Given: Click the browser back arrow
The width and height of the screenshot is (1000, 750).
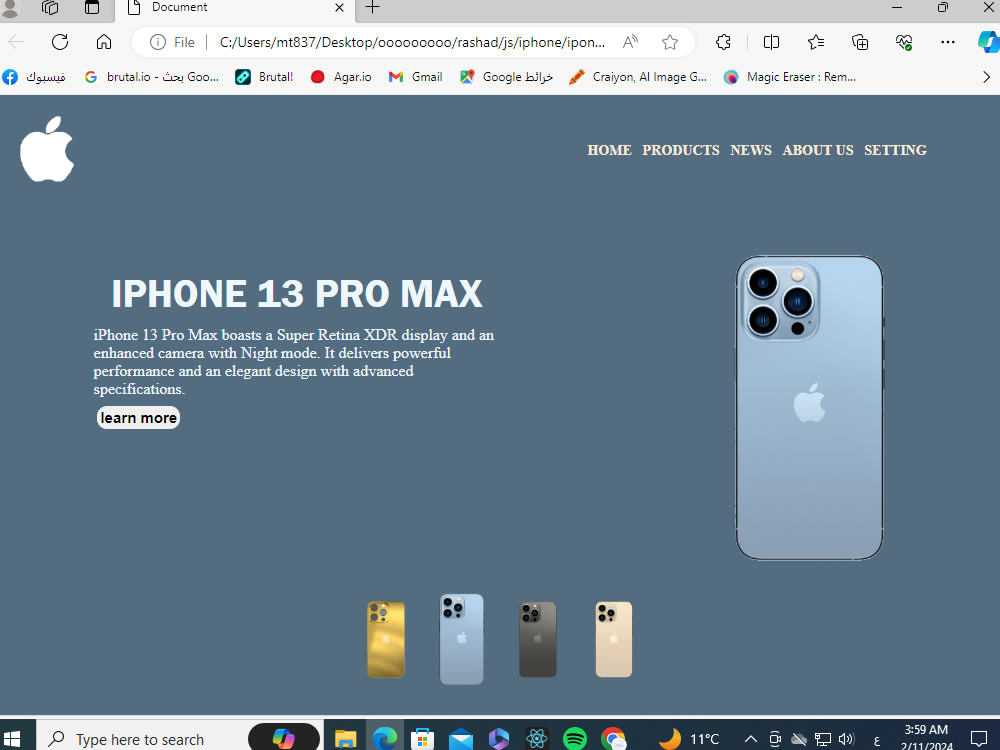Looking at the screenshot, I should click(x=16, y=42).
